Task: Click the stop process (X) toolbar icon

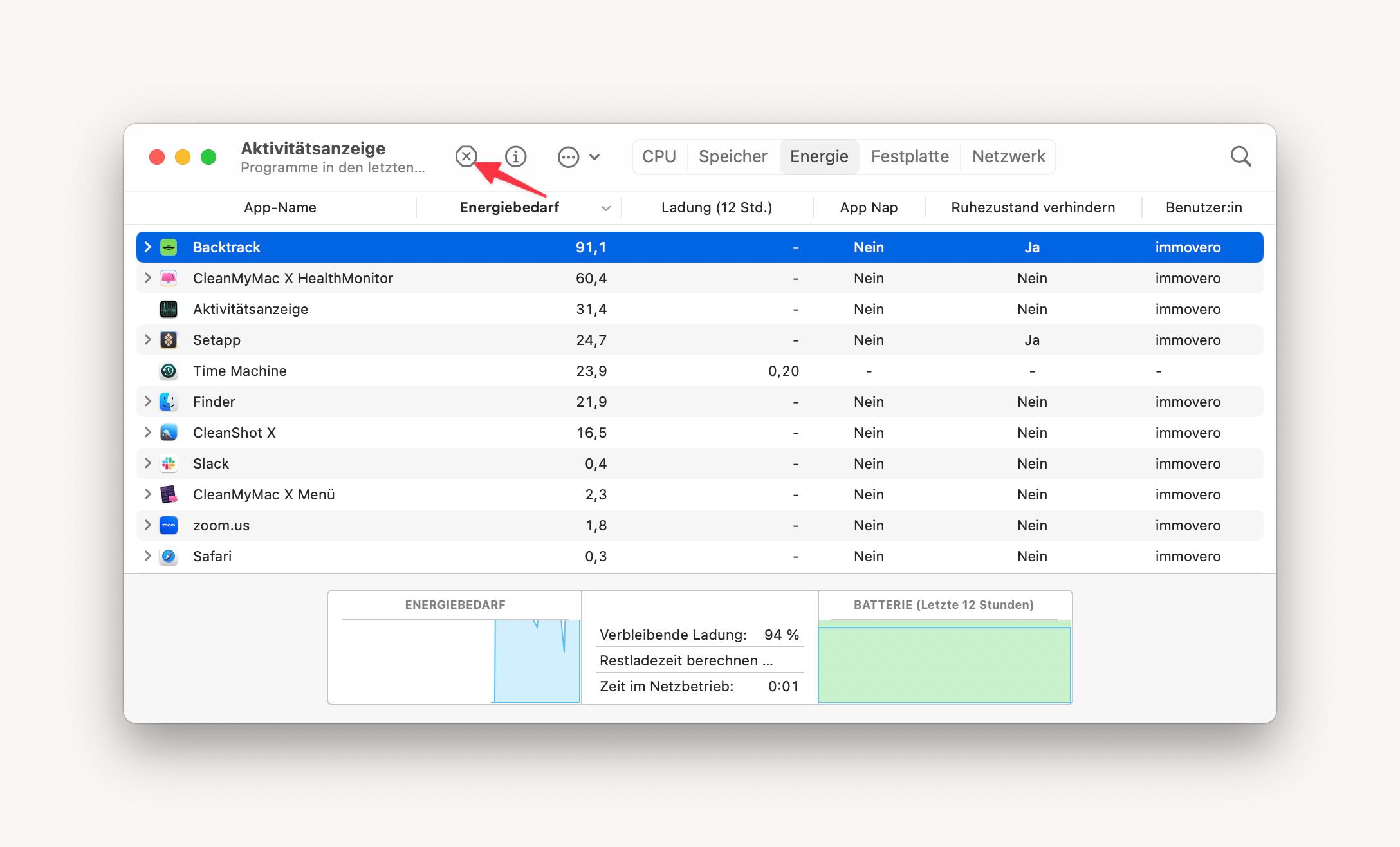Action: [466, 156]
